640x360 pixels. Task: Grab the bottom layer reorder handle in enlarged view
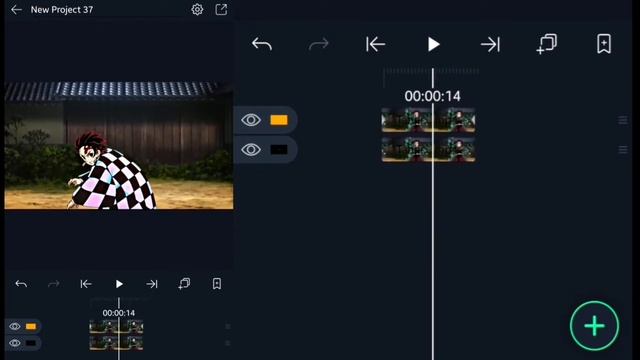pyautogui.click(x=623, y=150)
